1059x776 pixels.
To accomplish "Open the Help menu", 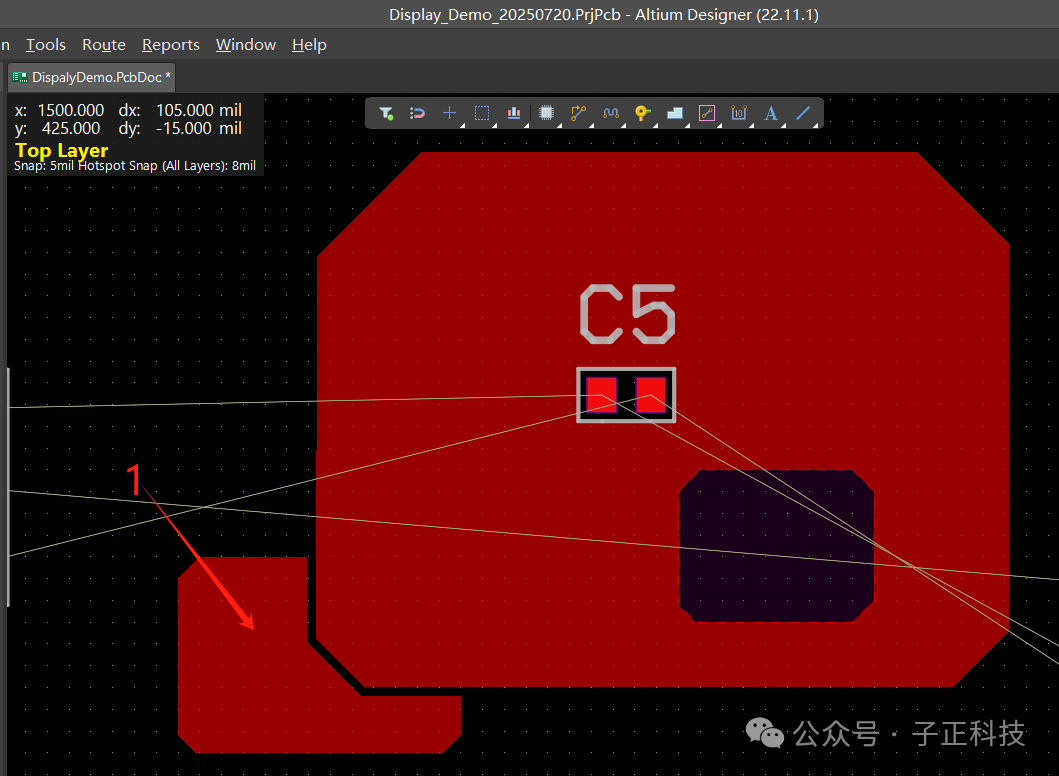I will coord(309,45).
